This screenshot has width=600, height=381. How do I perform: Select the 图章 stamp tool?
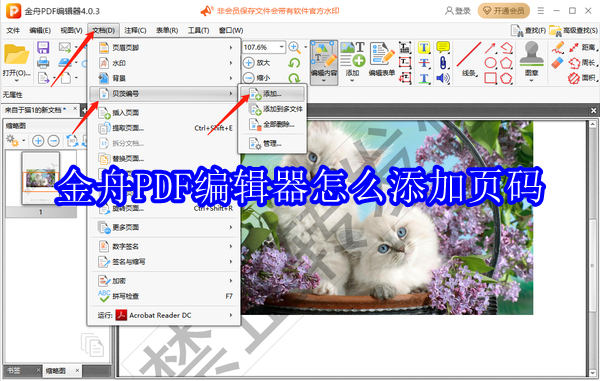pyautogui.click(x=532, y=59)
